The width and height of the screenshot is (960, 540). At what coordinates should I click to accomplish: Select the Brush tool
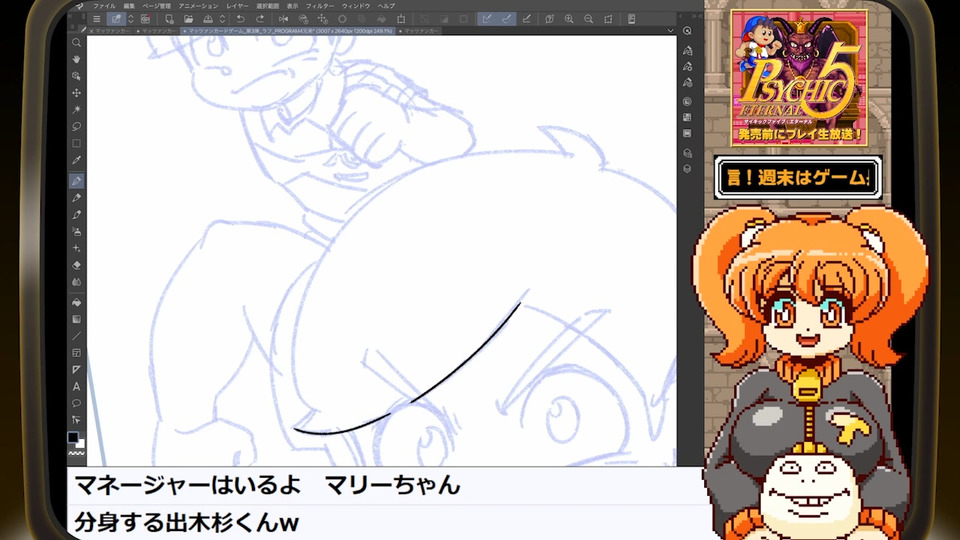77,215
